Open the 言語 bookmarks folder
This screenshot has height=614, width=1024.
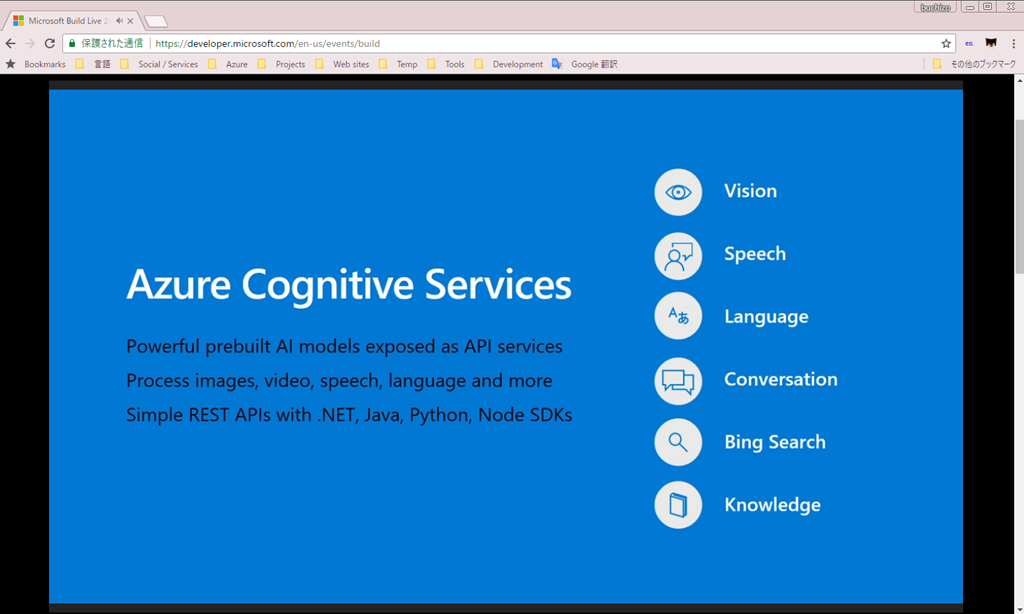[x=93, y=64]
